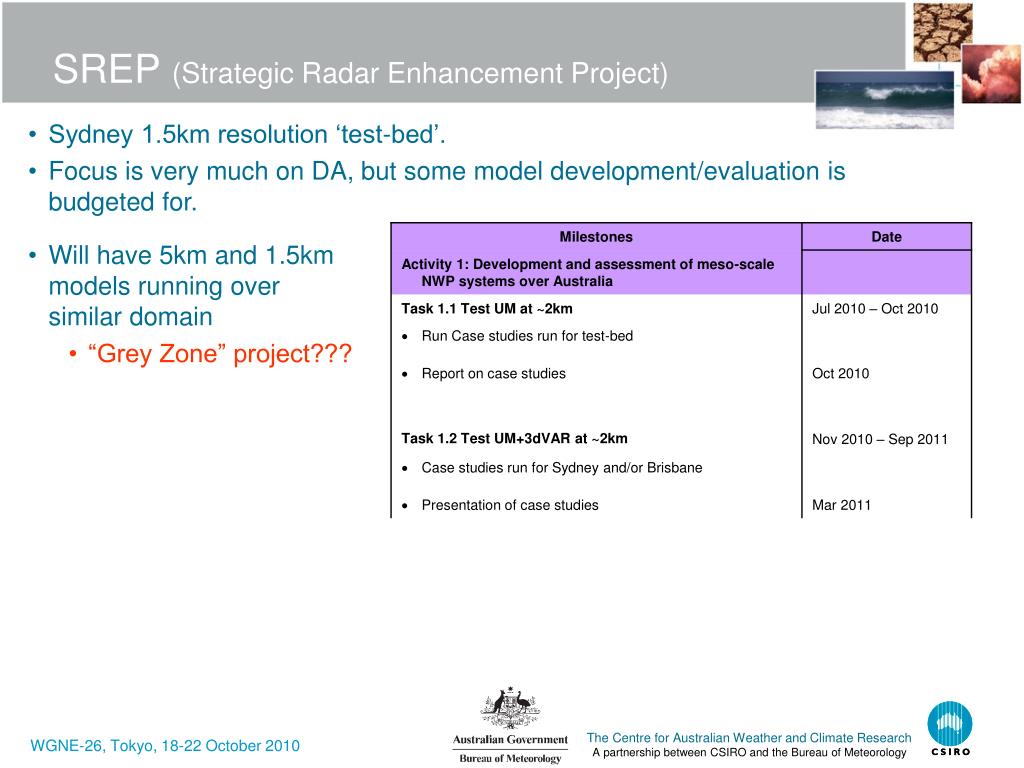The height and width of the screenshot is (768, 1024).
Task: Click 'Presentation of case studies' item
Action: [510, 505]
